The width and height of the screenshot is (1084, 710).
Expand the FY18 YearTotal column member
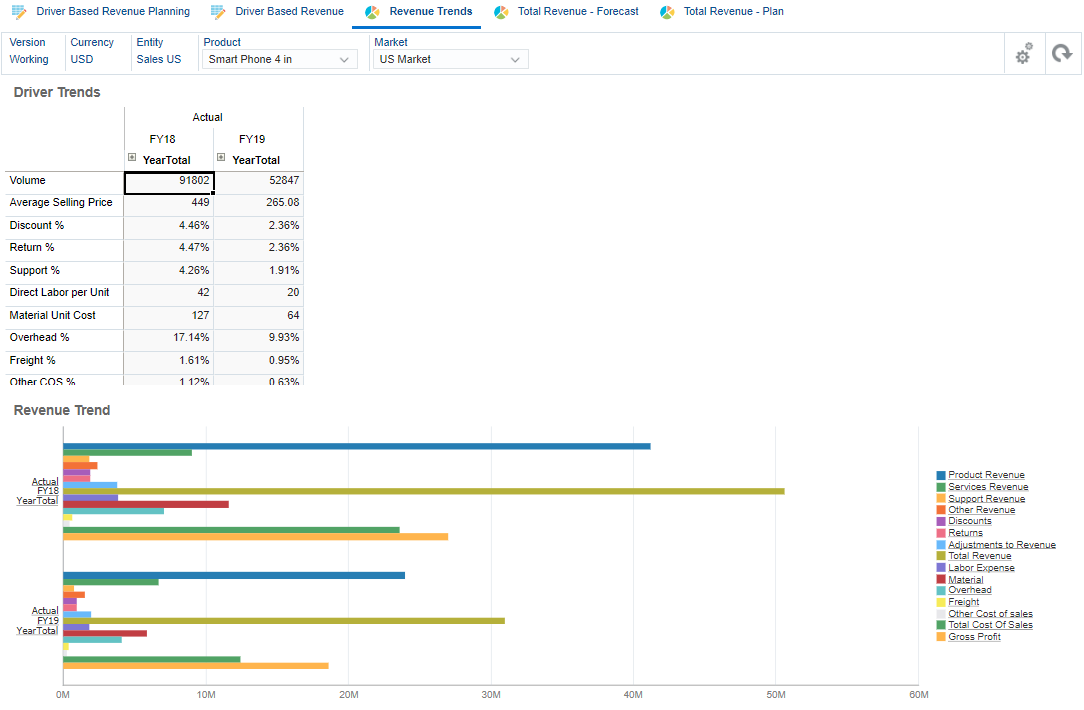click(x=131, y=158)
